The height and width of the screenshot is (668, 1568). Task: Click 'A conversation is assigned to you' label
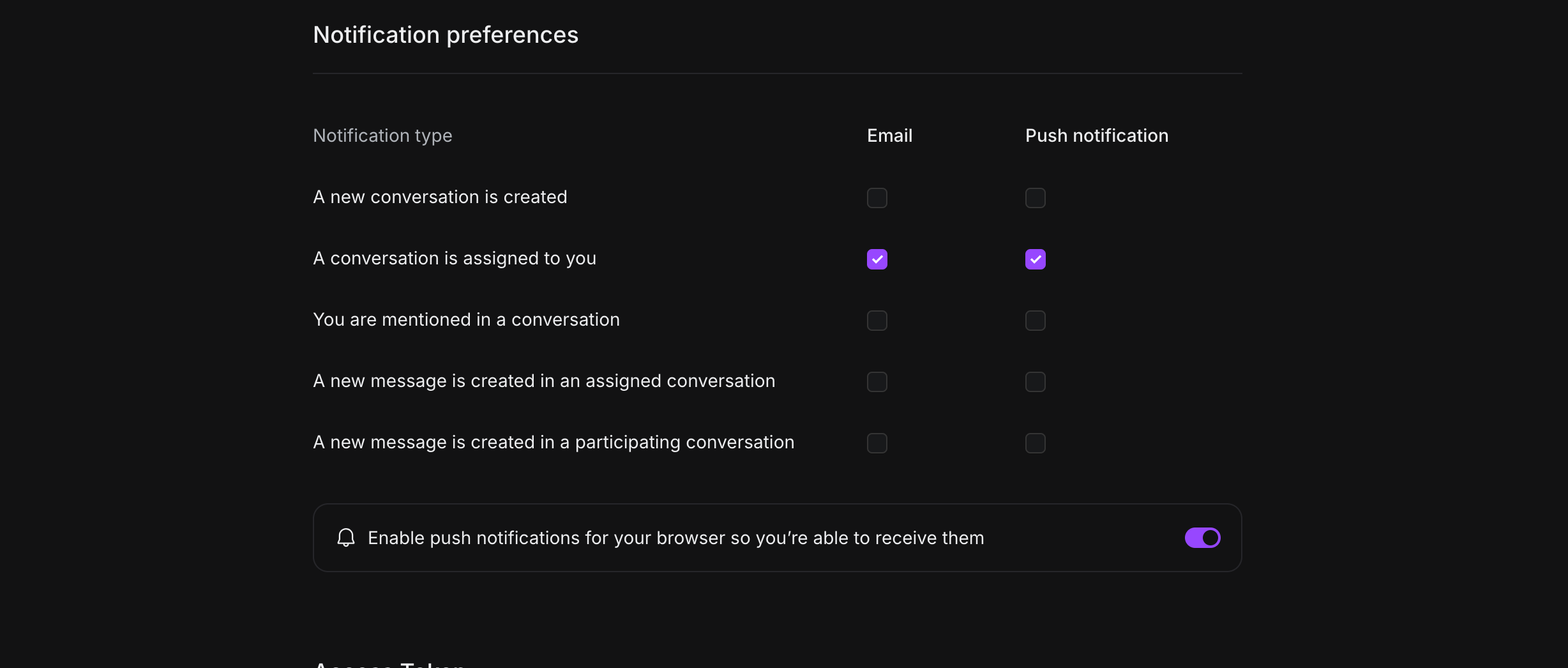pos(454,259)
